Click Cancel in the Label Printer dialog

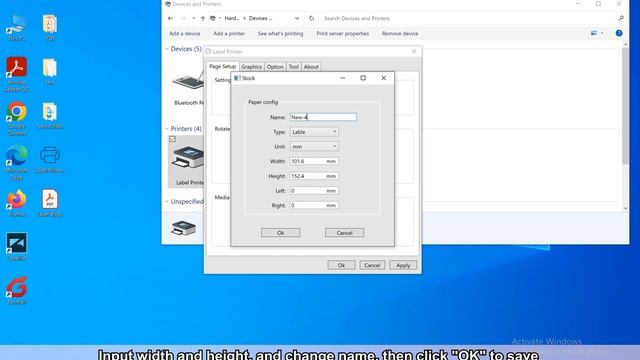point(372,265)
